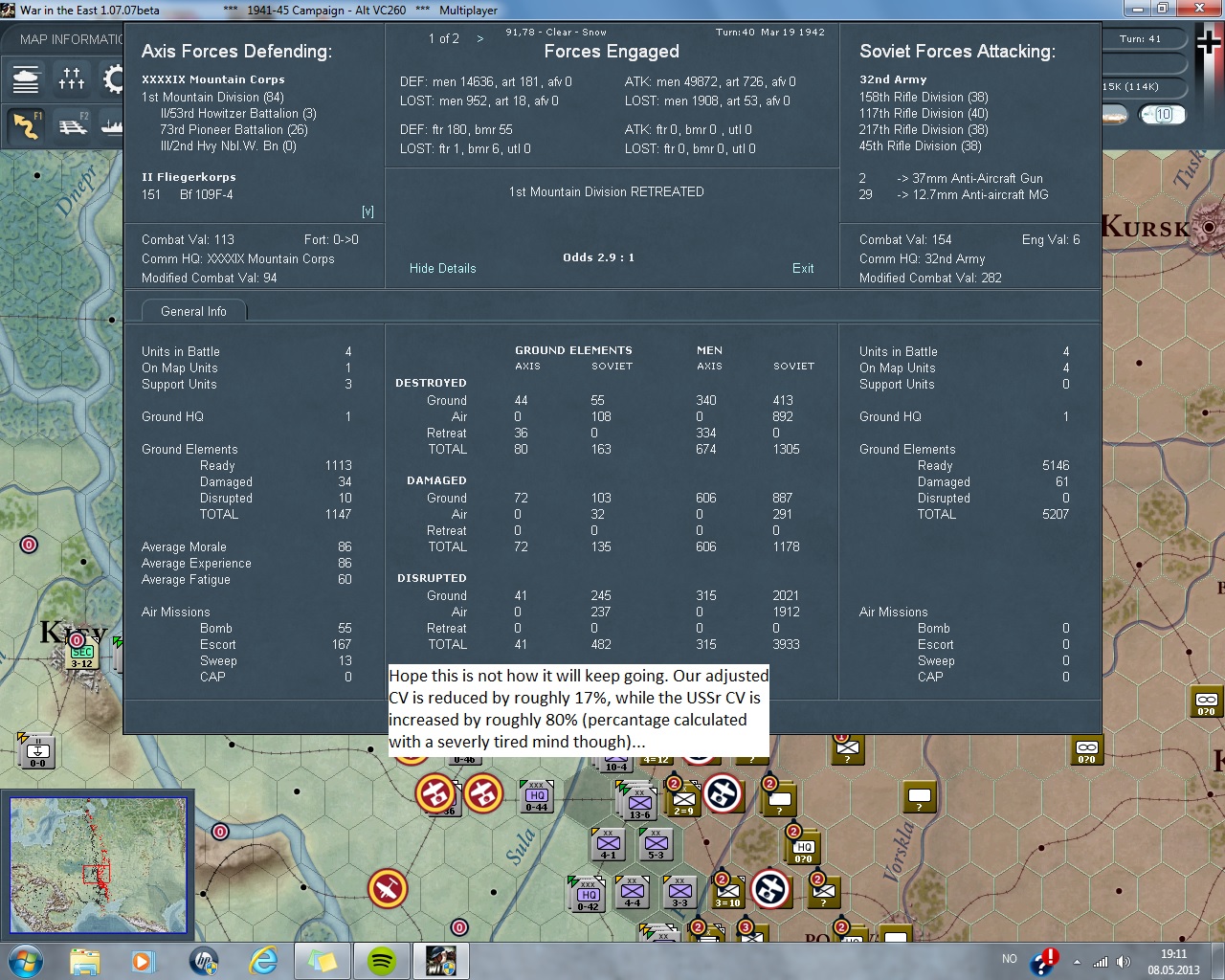Click the Turn: 41 indicator
This screenshot has height=980, width=1225.
tap(1140, 39)
